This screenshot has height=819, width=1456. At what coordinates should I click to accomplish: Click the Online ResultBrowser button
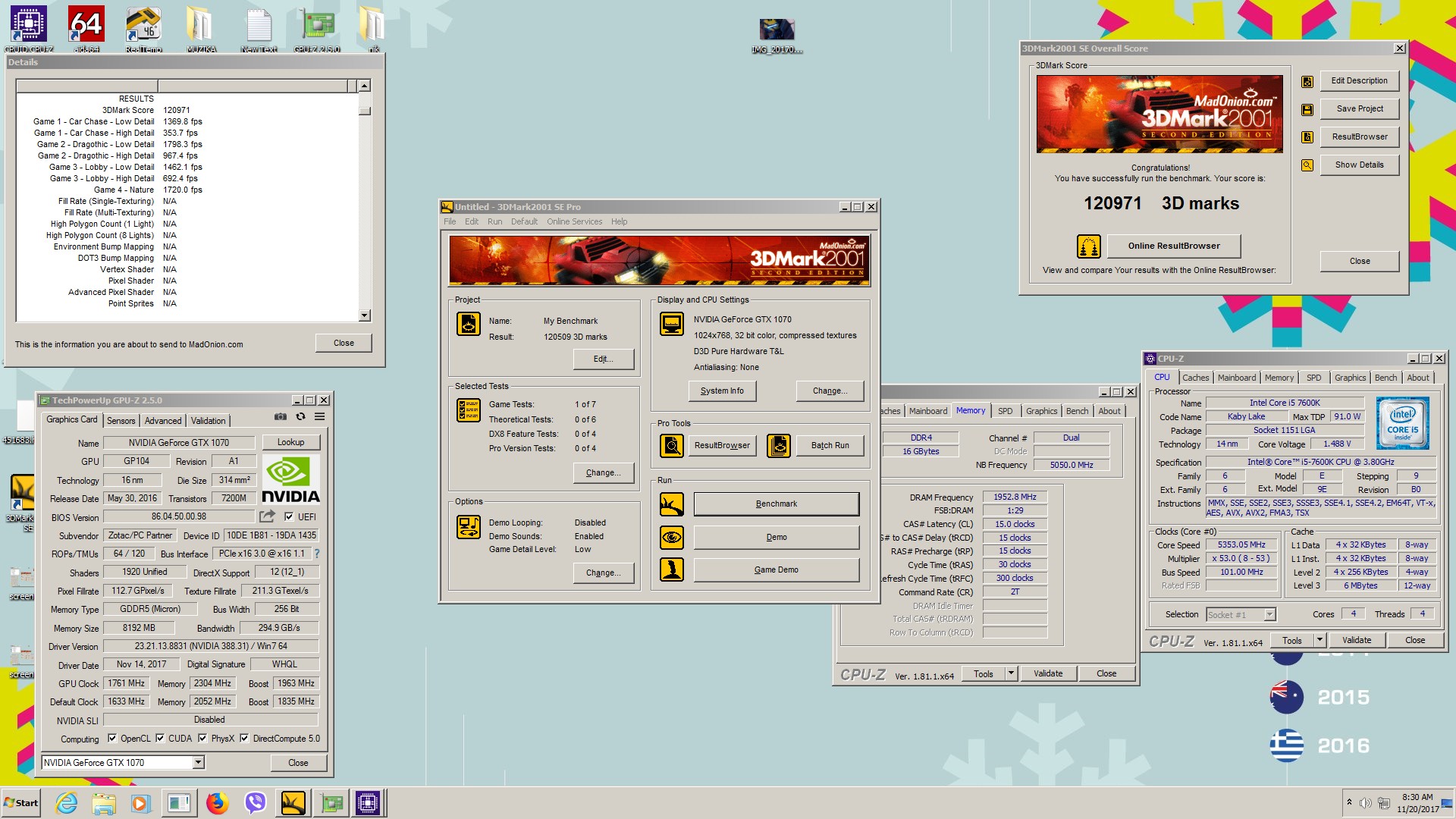click(x=1174, y=246)
